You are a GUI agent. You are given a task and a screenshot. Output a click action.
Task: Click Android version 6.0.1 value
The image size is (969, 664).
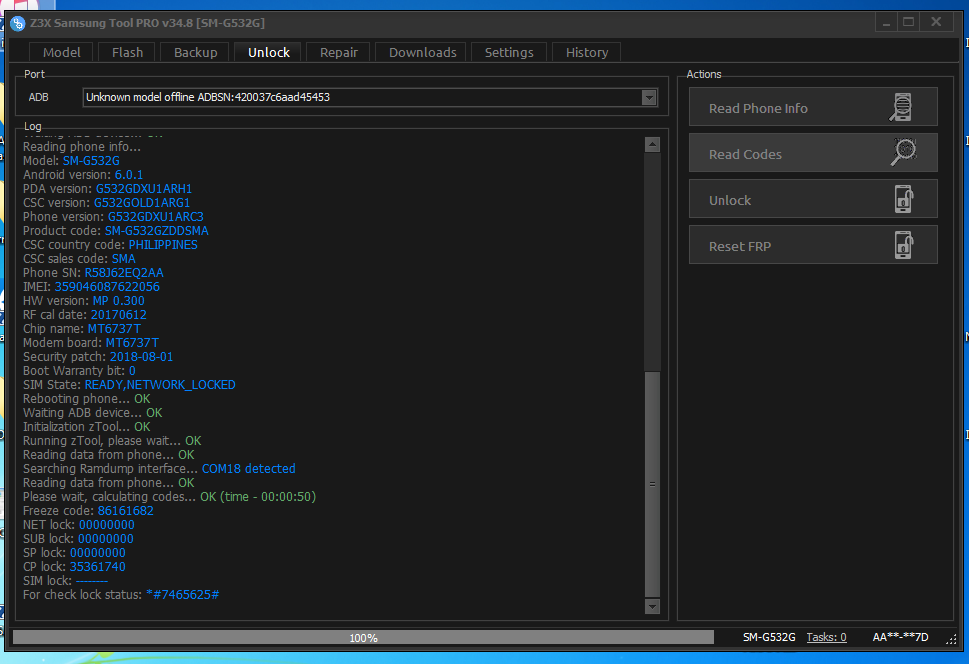click(129, 175)
